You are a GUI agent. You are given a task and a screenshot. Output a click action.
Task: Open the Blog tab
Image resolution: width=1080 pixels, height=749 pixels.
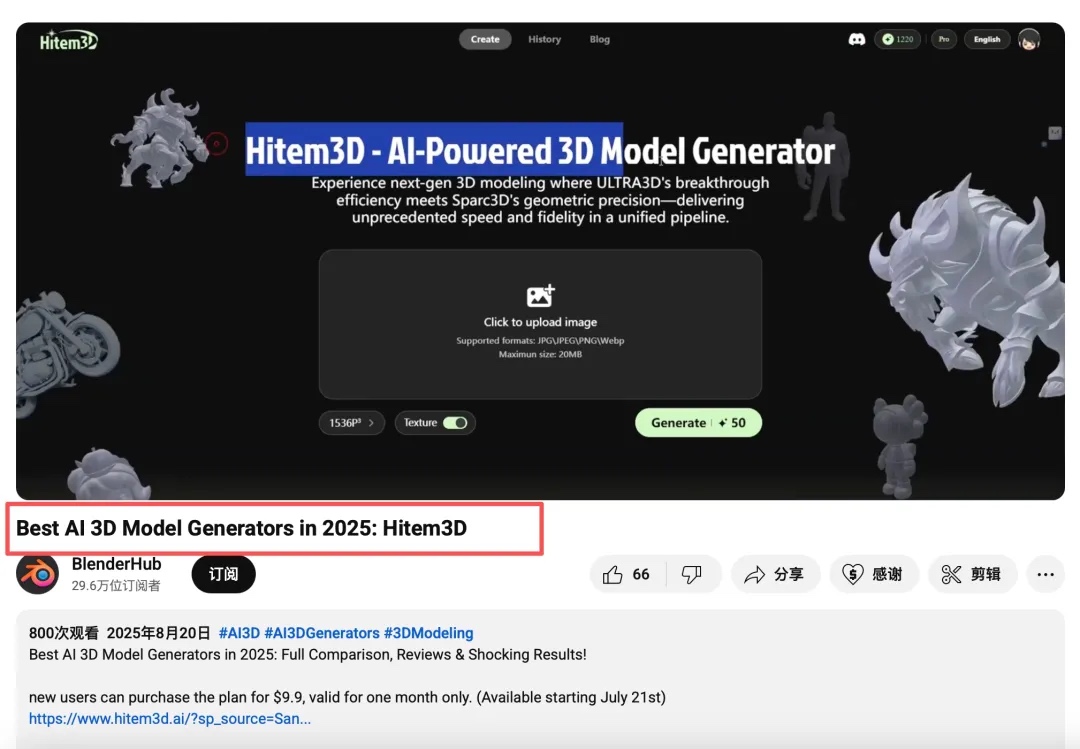click(599, 39)
